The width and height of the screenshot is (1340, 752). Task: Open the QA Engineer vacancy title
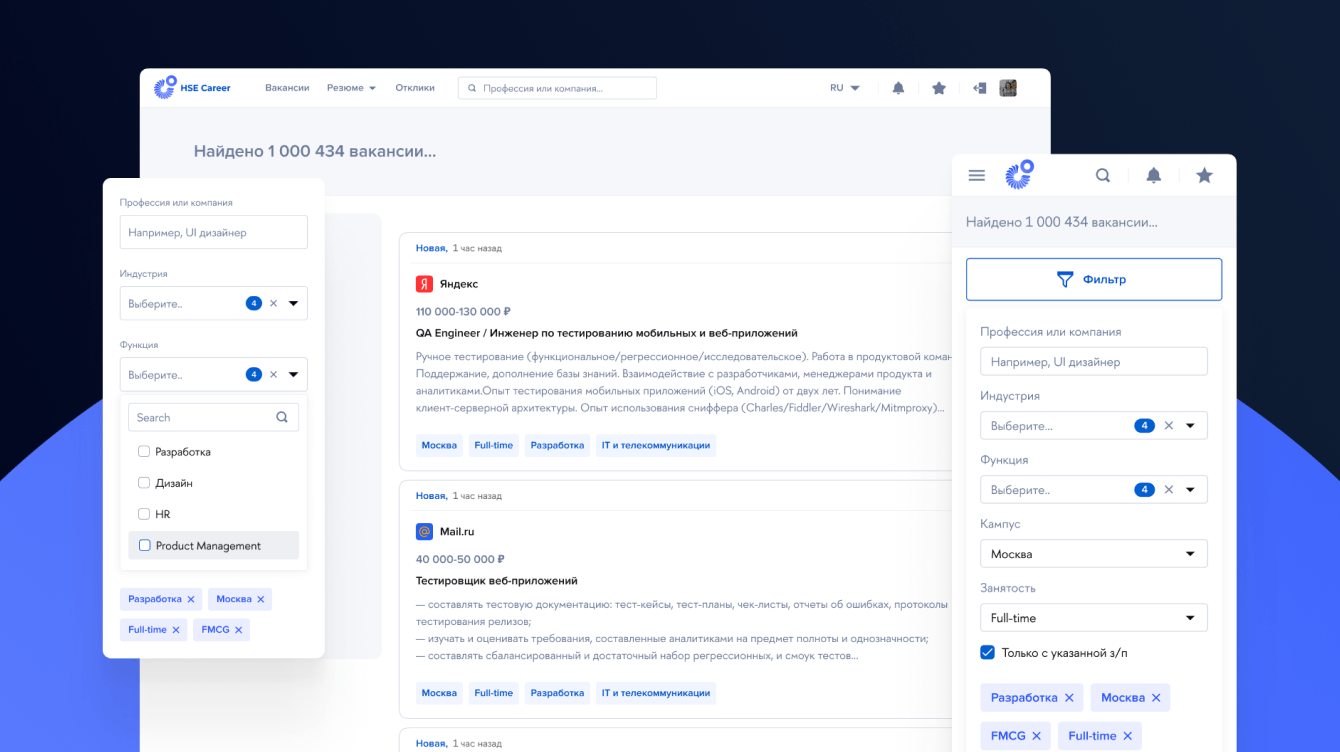pos(607,333)
